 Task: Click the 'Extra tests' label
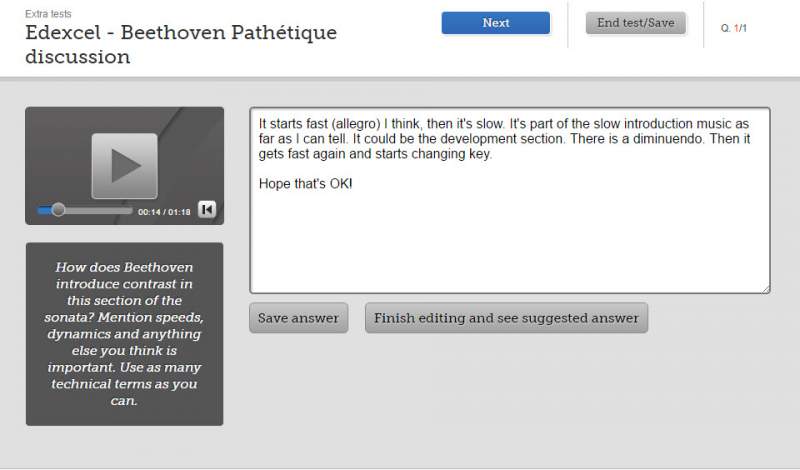[x=48, y=14]
